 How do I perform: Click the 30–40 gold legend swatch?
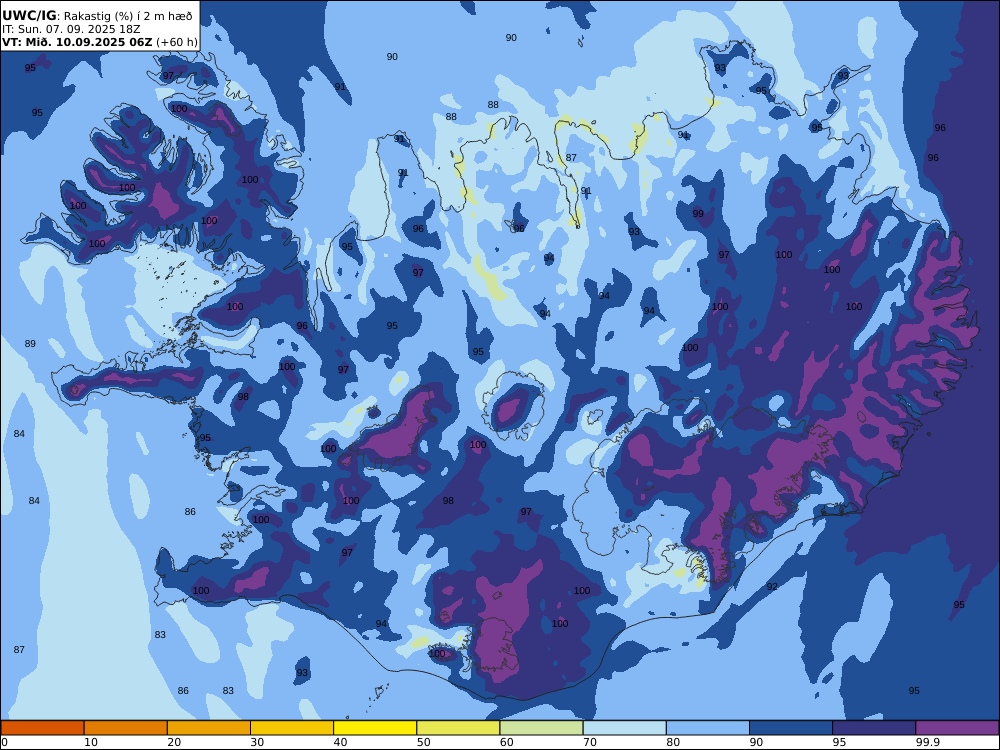292,728
